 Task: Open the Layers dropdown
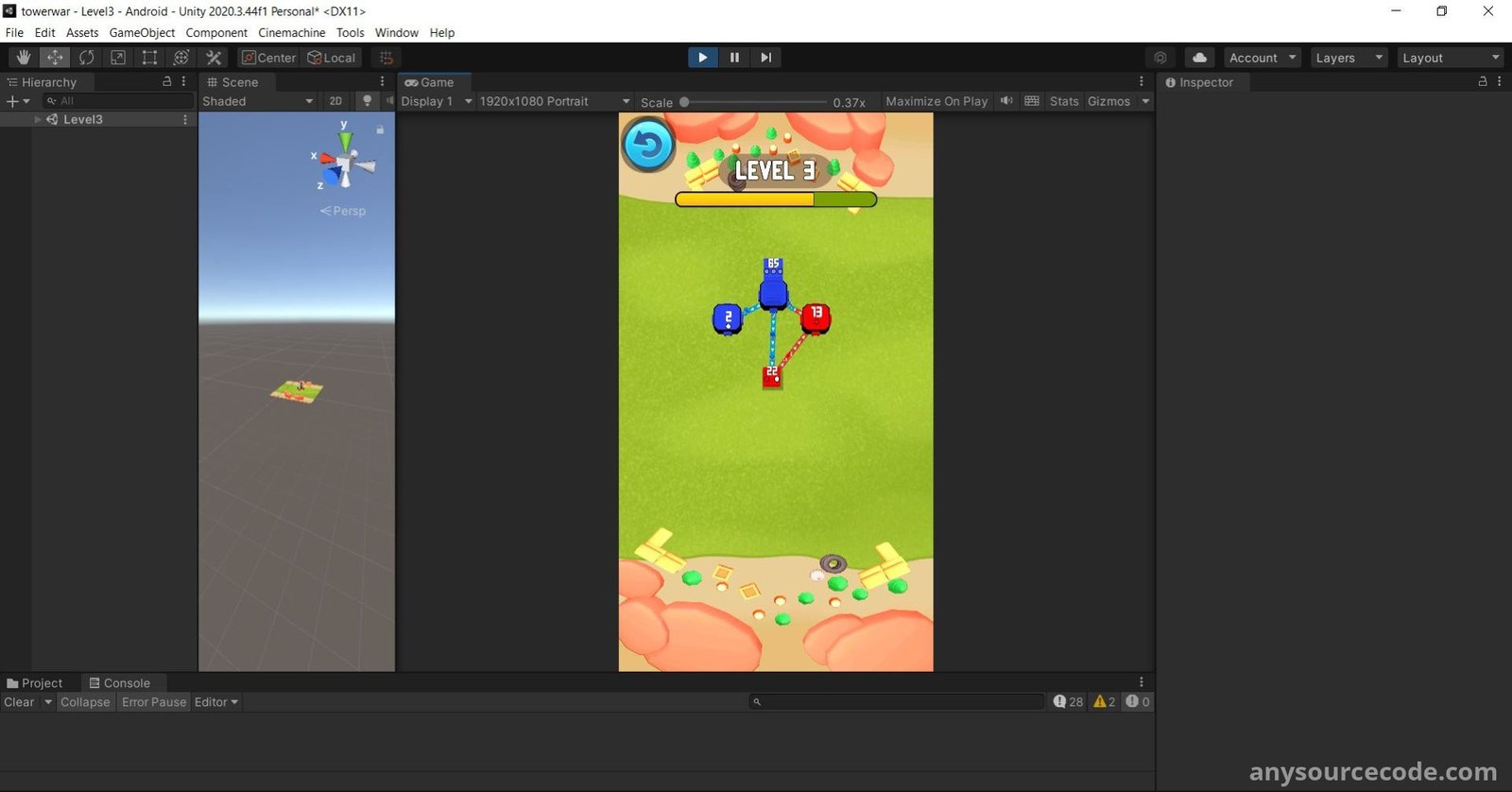(1349, 58)
